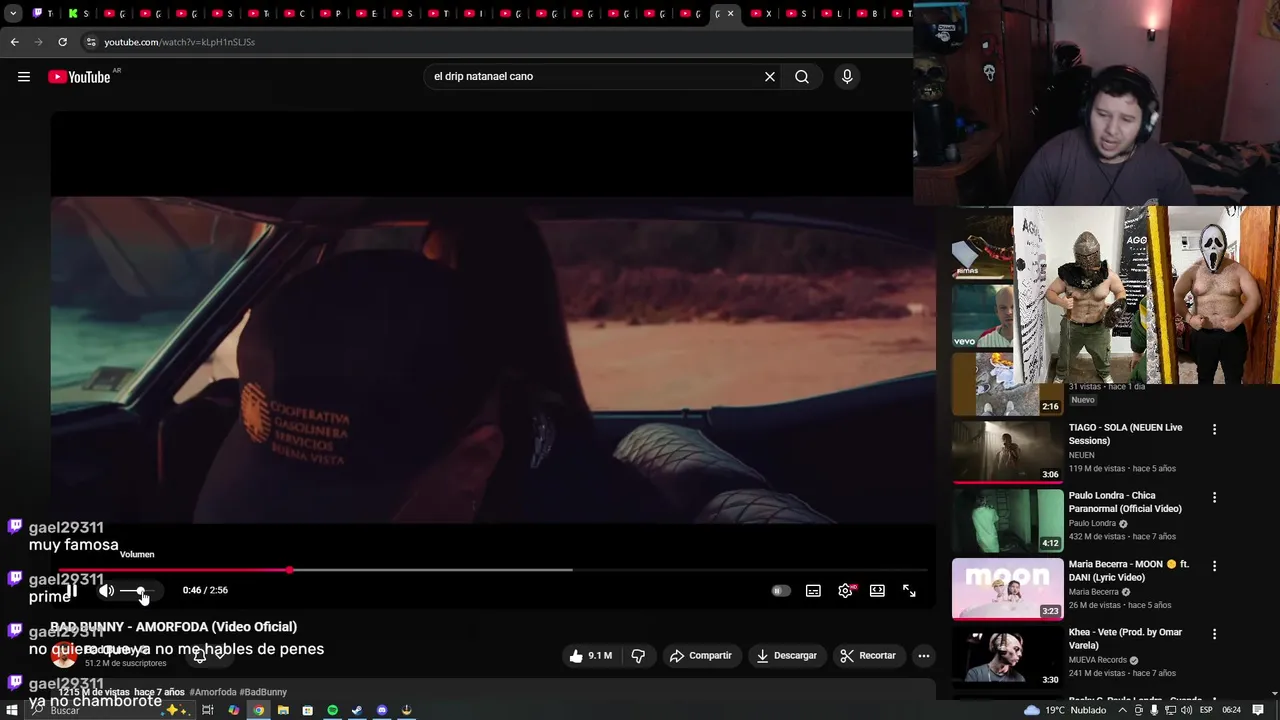Start voice search with microphone
This screenshot has width=1280, height=720.
(847, 77)
